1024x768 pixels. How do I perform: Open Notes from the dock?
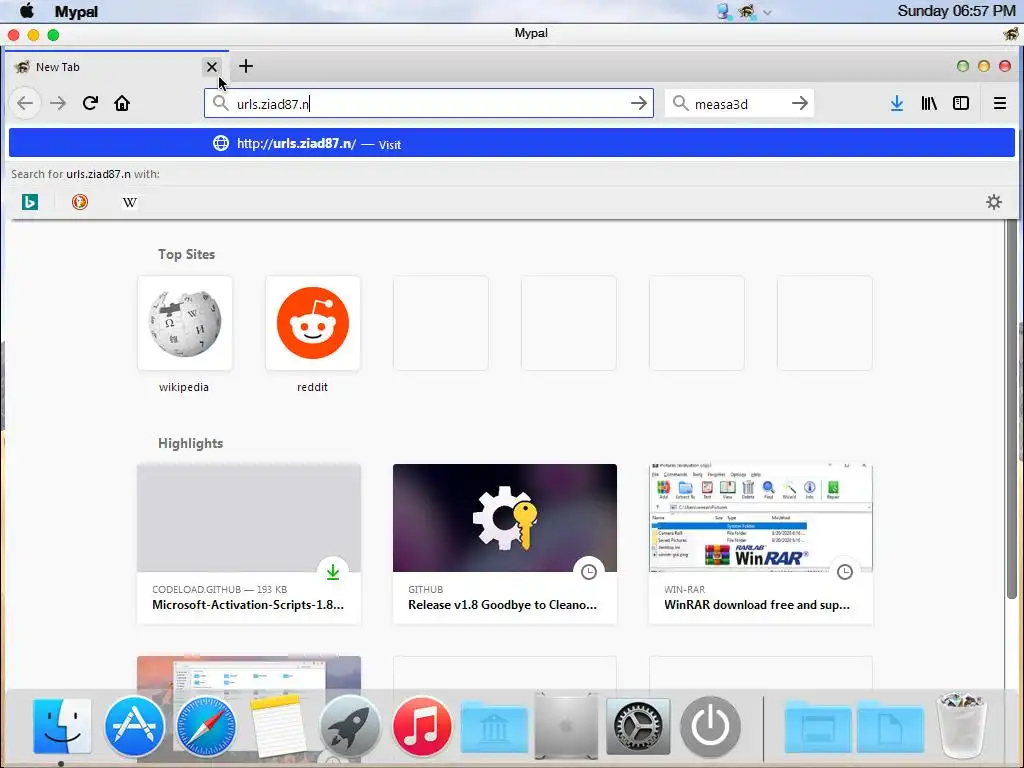278,726
